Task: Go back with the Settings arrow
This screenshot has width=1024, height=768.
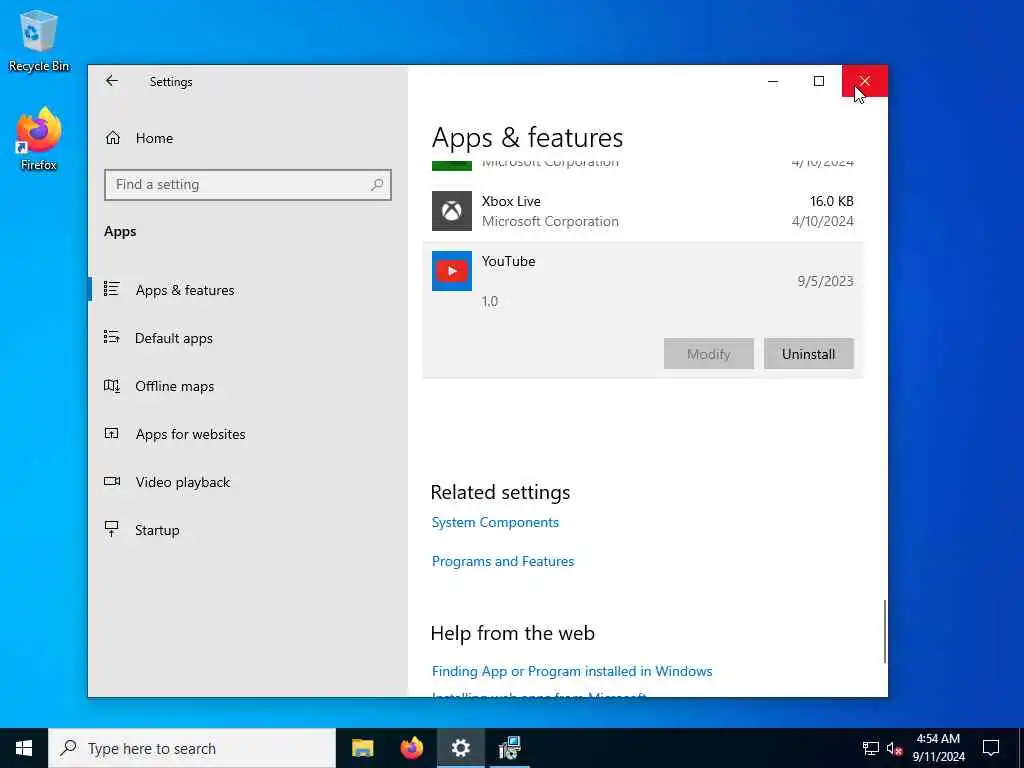Action: 112,81
